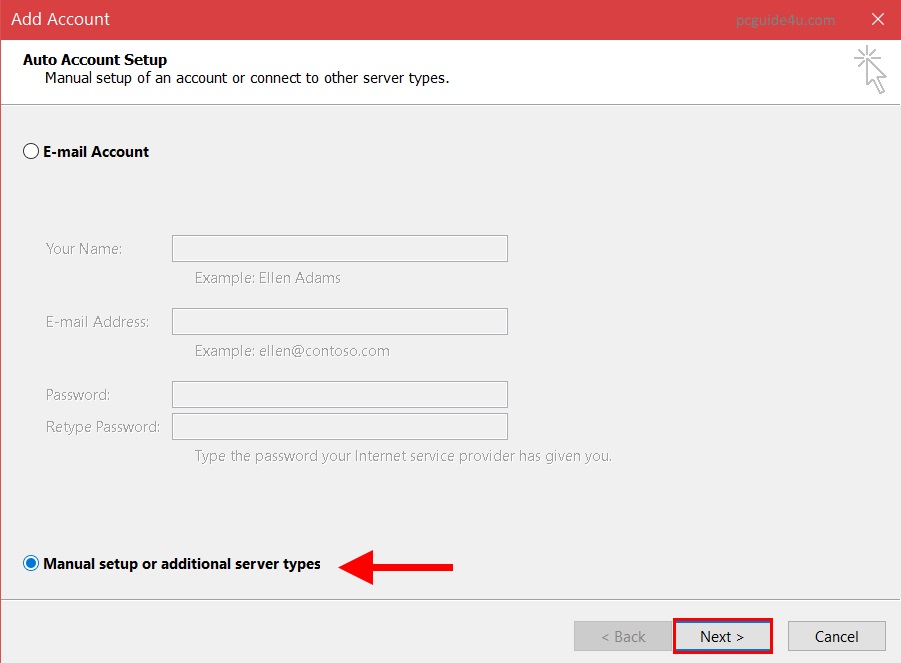Click the Retype Password input box

point(339,427)
